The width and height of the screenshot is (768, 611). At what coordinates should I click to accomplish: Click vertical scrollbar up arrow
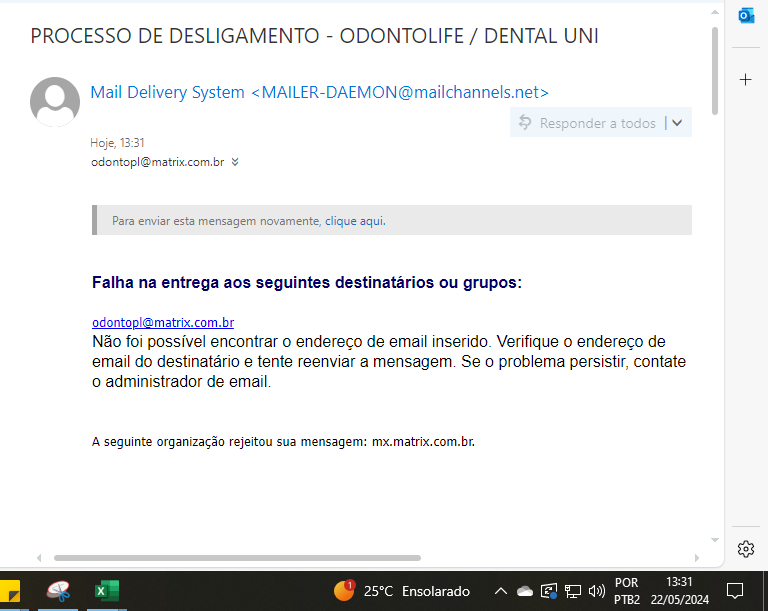click(715, 12)
